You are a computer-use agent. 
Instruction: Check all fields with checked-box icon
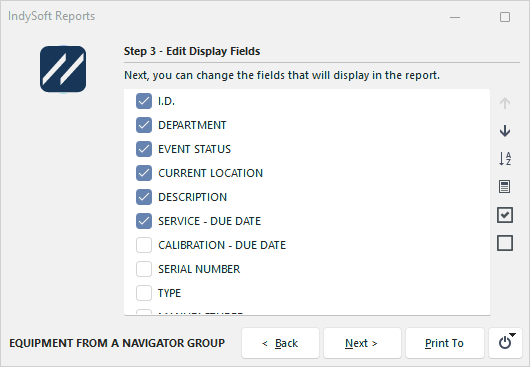coord(505,215)
